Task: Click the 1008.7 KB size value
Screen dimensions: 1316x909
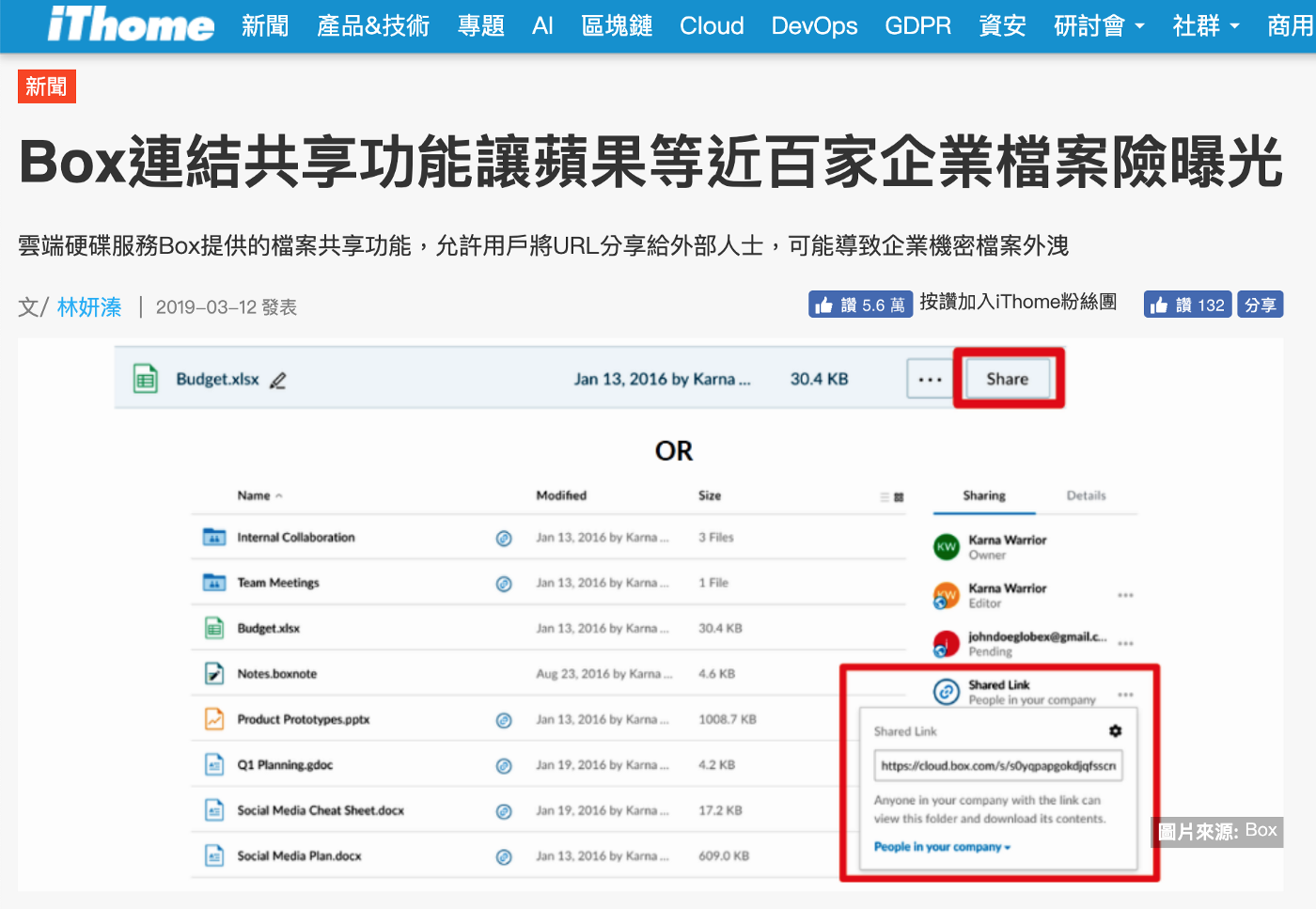Action: click(x=728, y=719)
